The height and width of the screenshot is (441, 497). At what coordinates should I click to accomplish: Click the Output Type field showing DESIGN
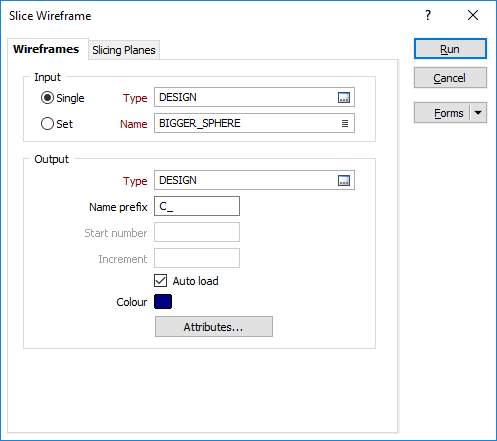pyautogui.click(x=254, y=180)
